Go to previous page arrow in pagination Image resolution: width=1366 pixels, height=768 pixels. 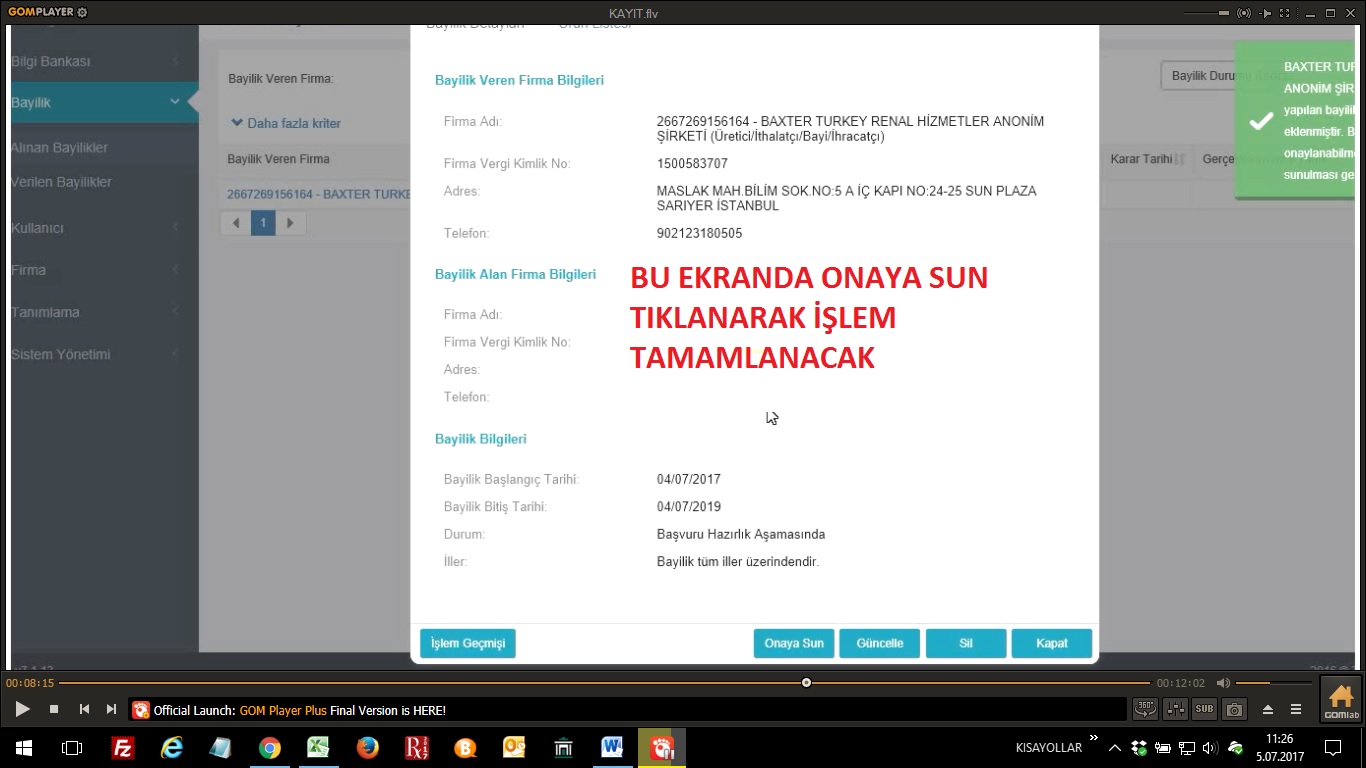[236, 223]
